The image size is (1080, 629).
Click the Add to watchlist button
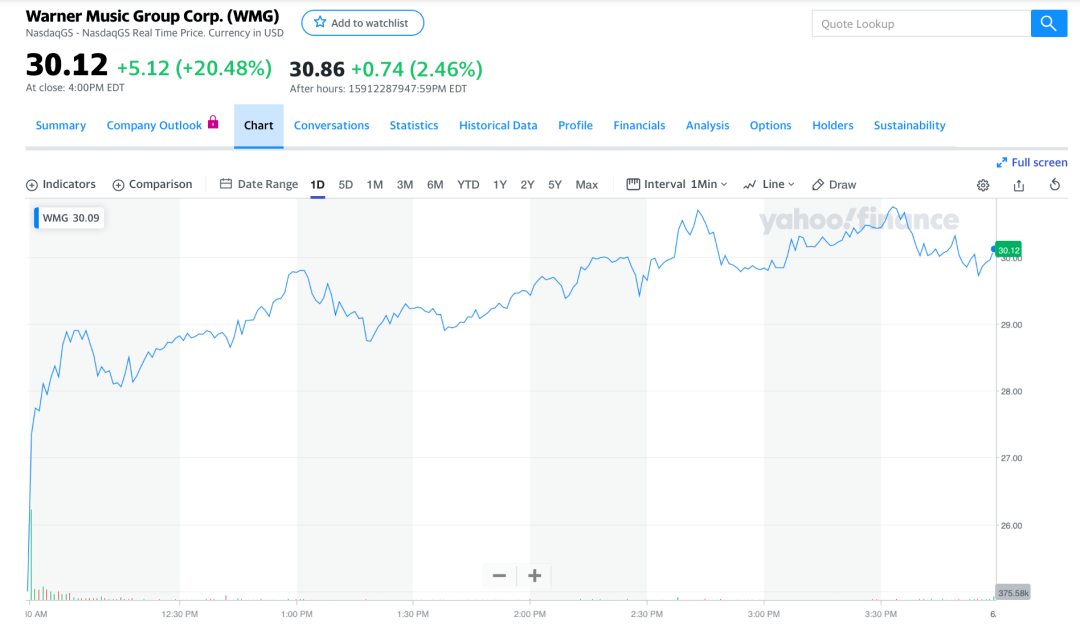coord(362,23)
